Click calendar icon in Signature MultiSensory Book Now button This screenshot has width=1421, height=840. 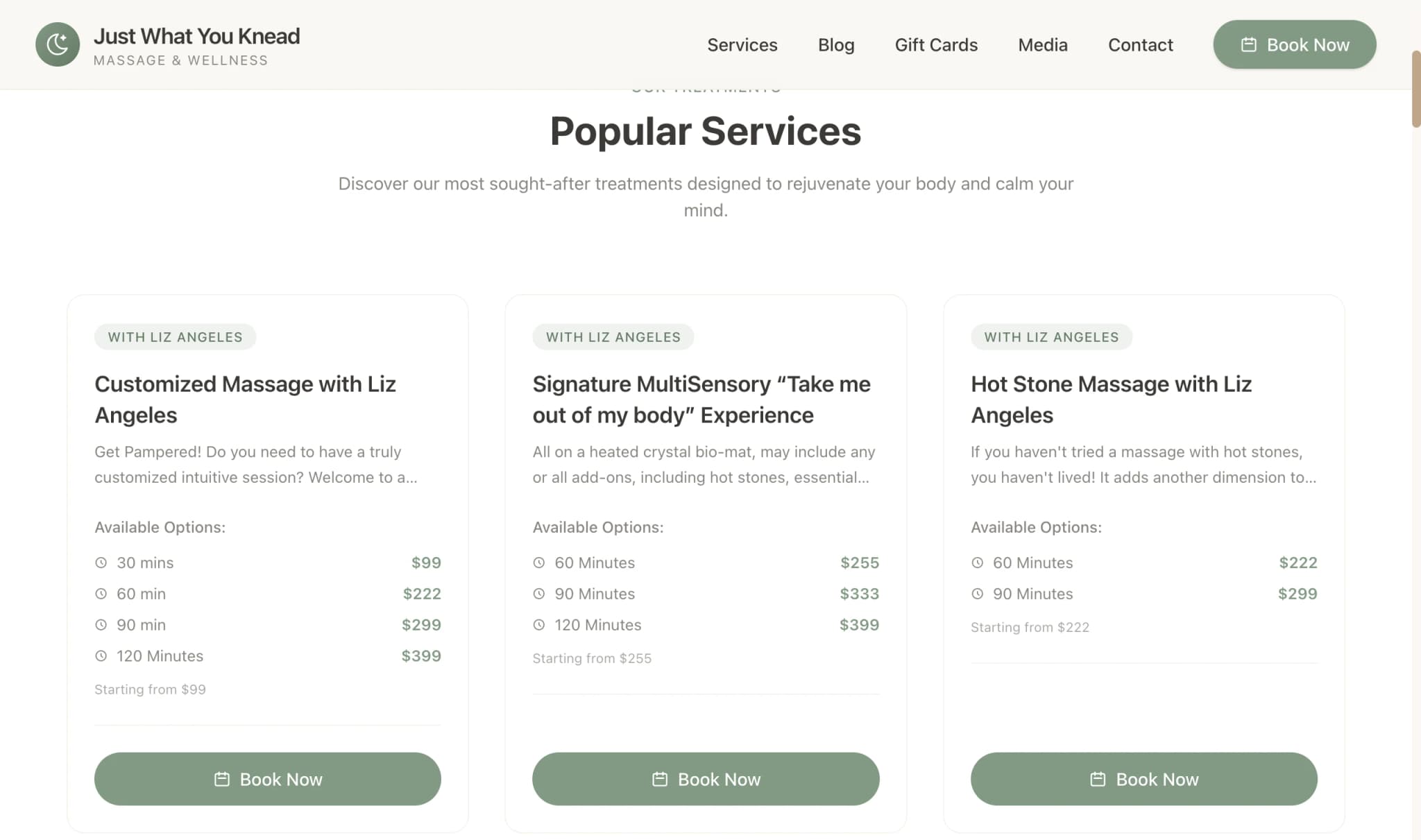point(660,779)
